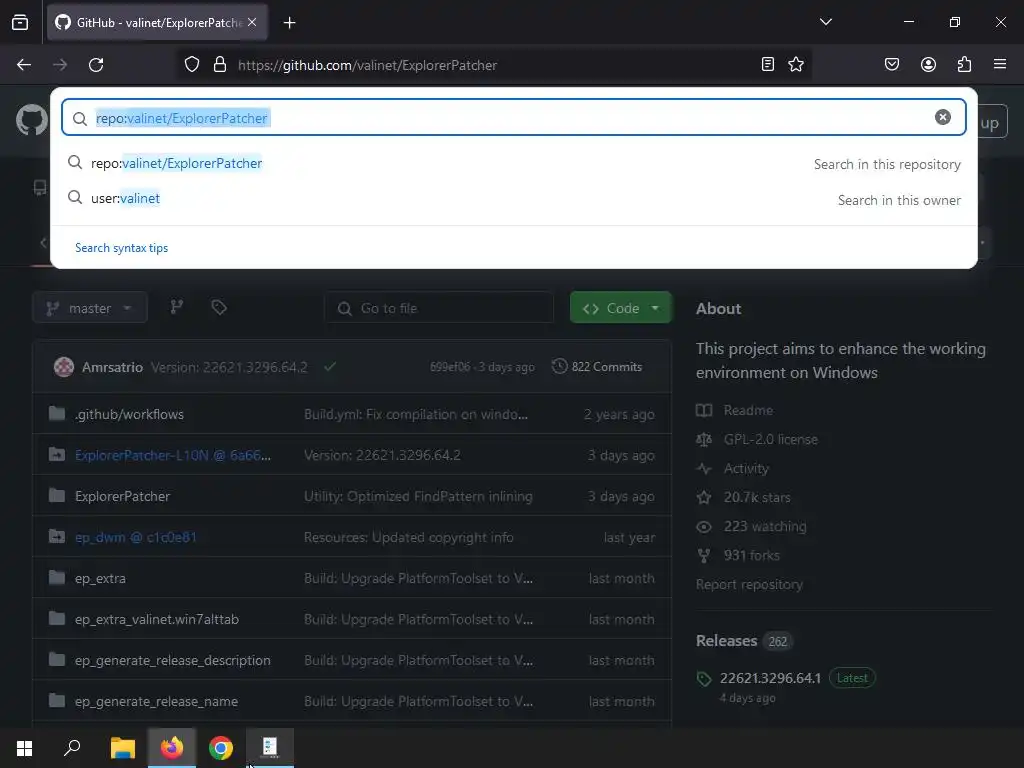This screenshot has width=1024, height=768.
Task: Open Search syntax tips link
Action: (121, 248)
